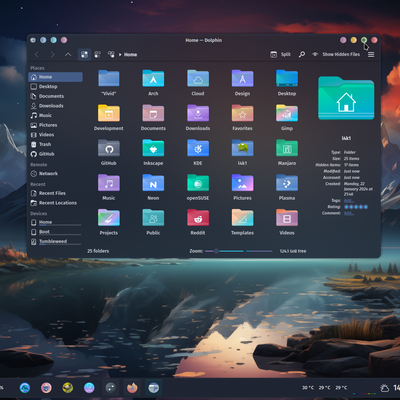Image resolution: width=400 pixels, height=400 pixels.
Task: Click Add link next to Tags
Action: 349,200
